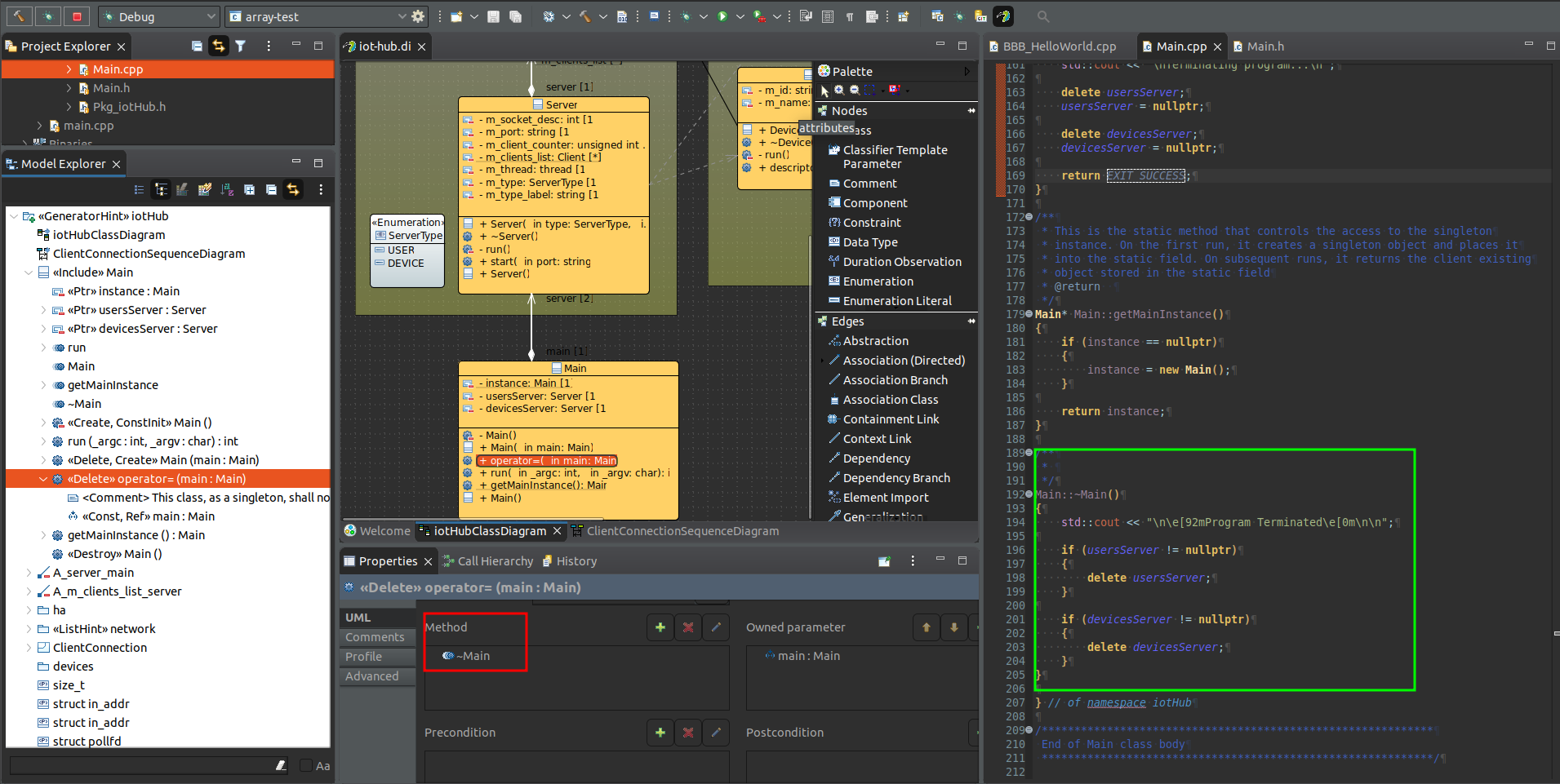The height and width of the screenshot is (784, 1560).
Task: Click the Palette selection arrow tool
Action: pos(824,91)
